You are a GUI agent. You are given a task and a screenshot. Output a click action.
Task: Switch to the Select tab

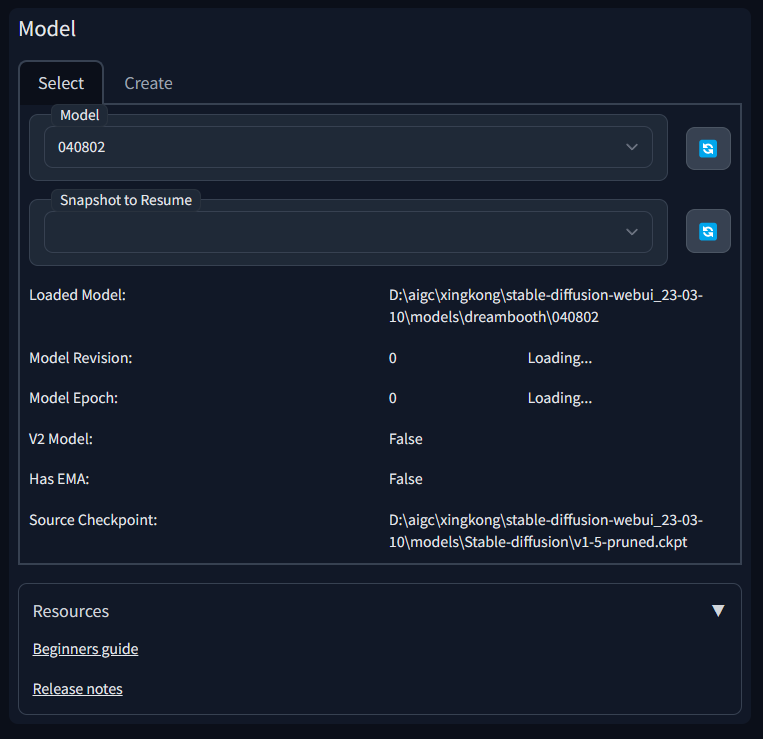click(x=61, y=83)
